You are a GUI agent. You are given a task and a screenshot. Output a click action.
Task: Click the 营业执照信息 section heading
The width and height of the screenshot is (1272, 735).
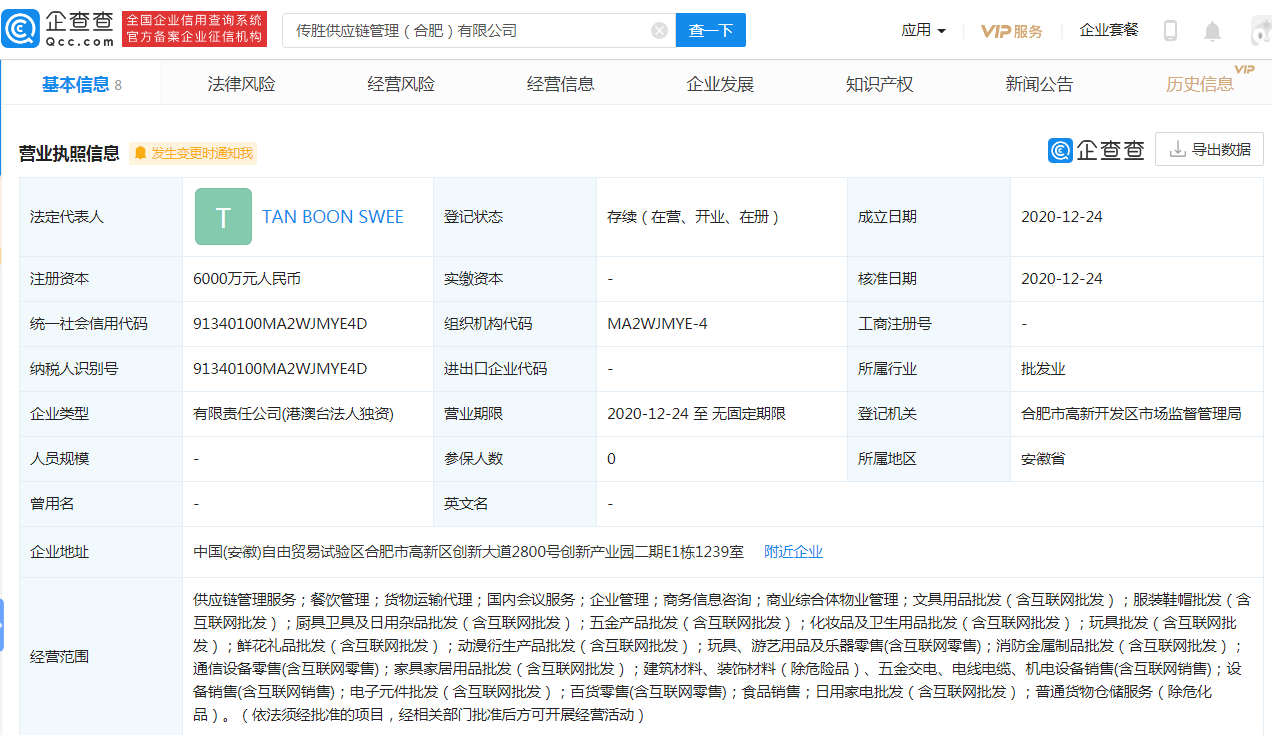[x=69, y=153]
